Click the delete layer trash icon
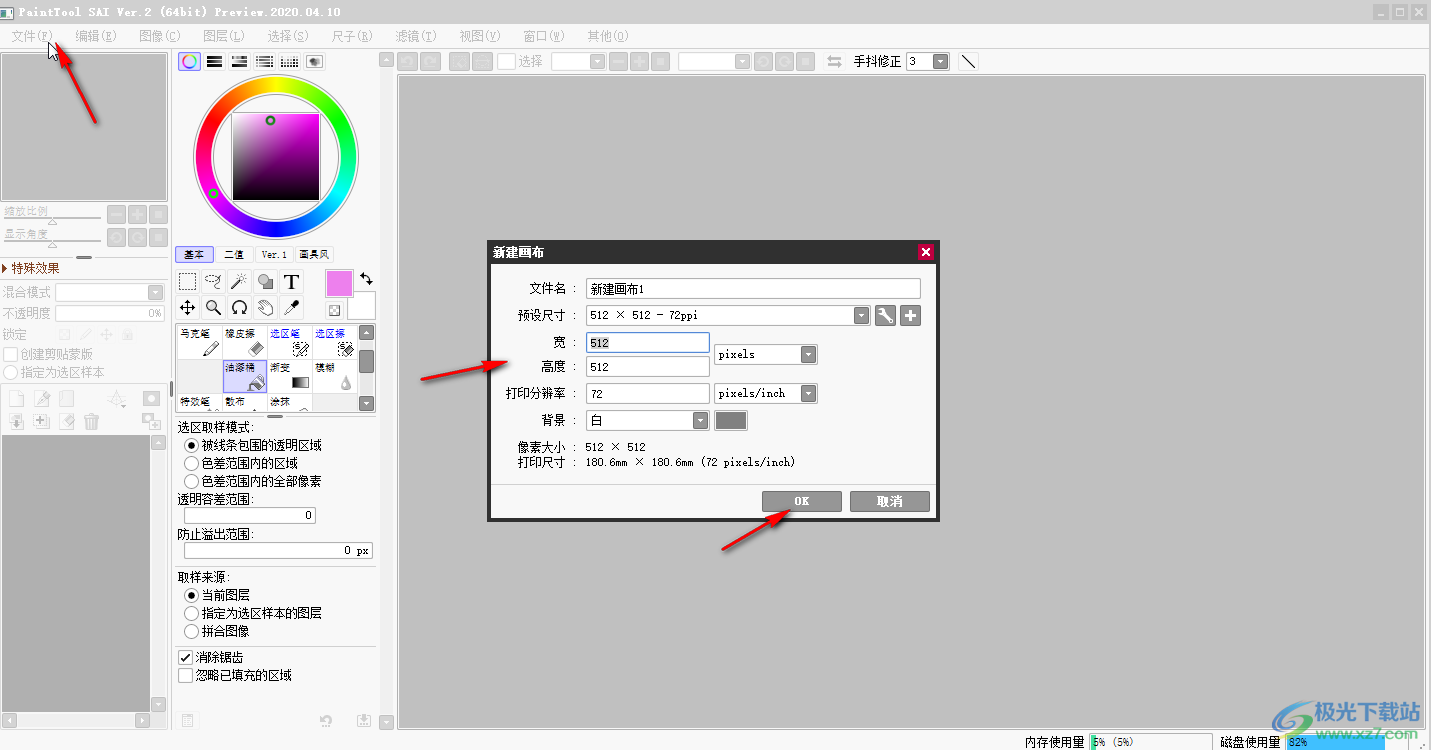This screenshot has height=750, width=1431. [92, 422]
